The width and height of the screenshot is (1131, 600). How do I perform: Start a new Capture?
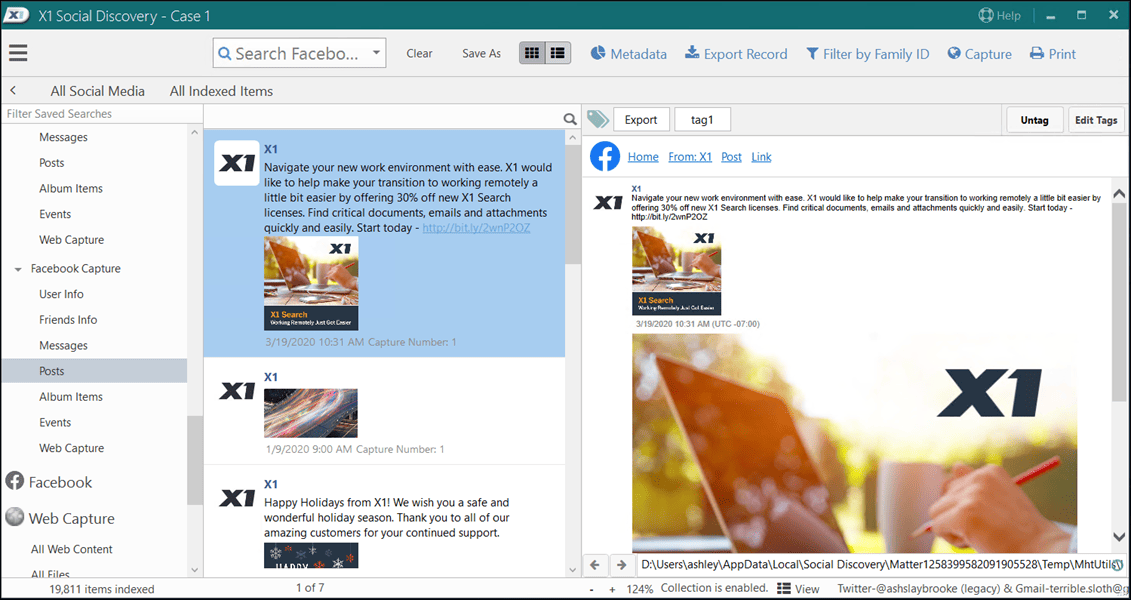[x=980, y=54]
